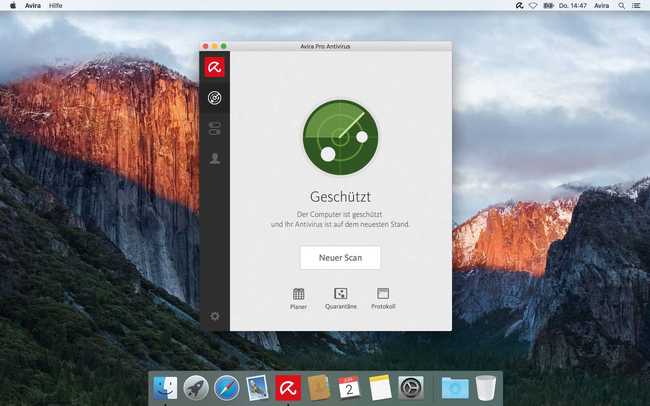The image size is (650, 406).
Task: Click the Avira Pro Antivirus title text
Action: click(x=325, y=46)
